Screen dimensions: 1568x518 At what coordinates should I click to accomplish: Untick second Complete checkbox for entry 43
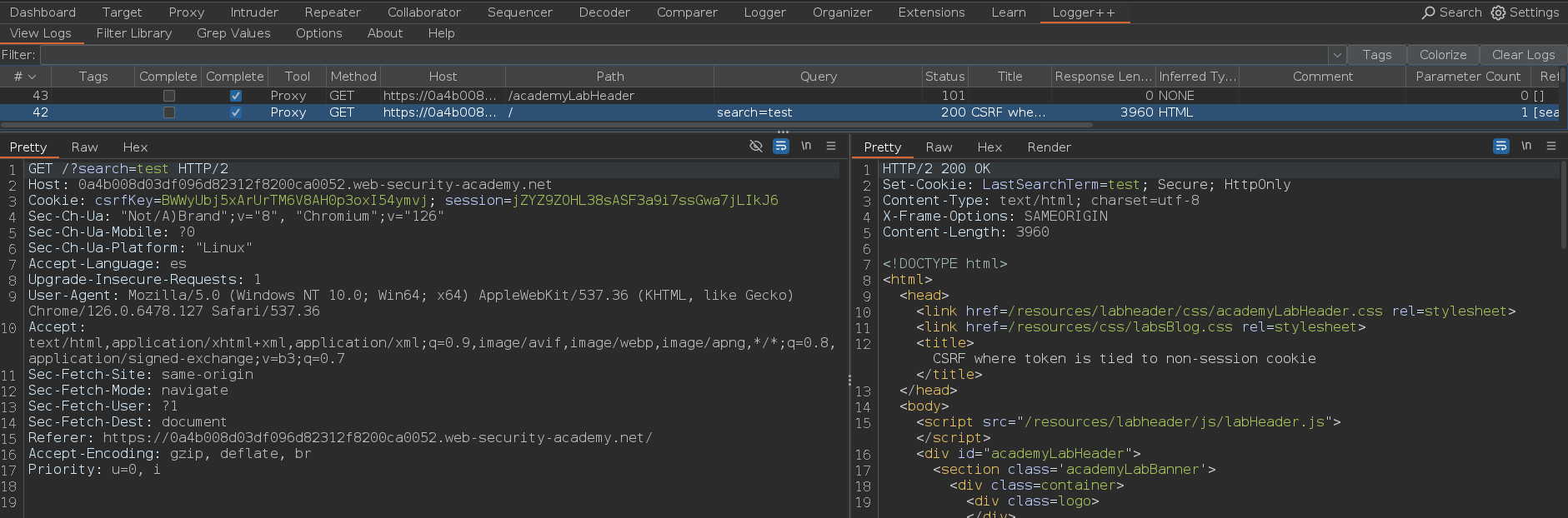click(x=236, y=96)
